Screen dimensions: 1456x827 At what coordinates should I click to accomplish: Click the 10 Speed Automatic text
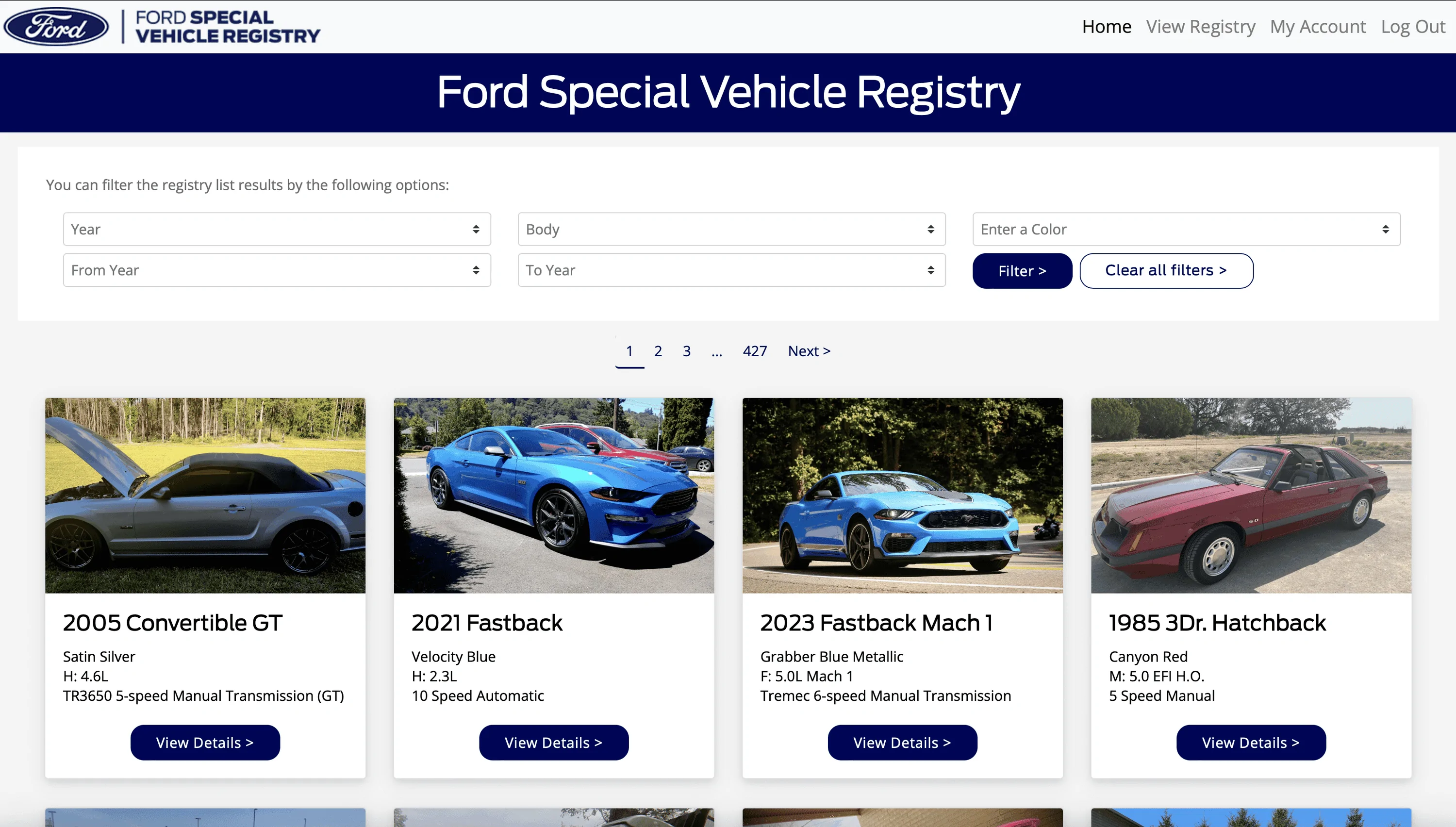coord(478,696)
